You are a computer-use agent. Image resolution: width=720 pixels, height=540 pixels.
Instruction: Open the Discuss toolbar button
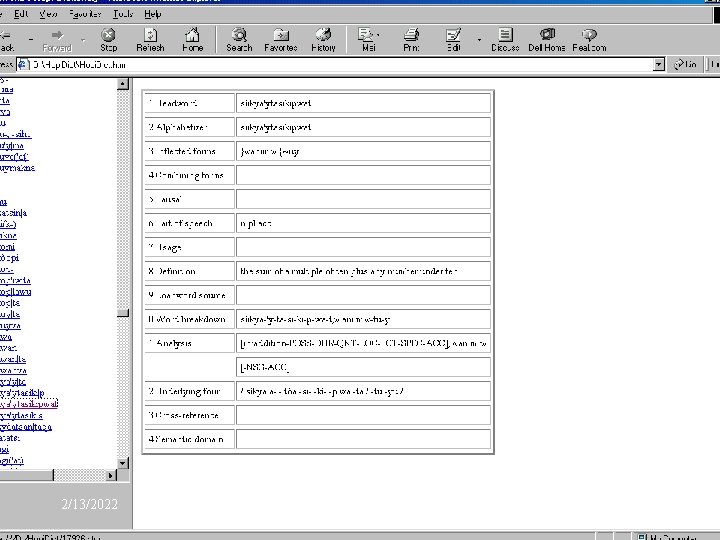(505, 40)
